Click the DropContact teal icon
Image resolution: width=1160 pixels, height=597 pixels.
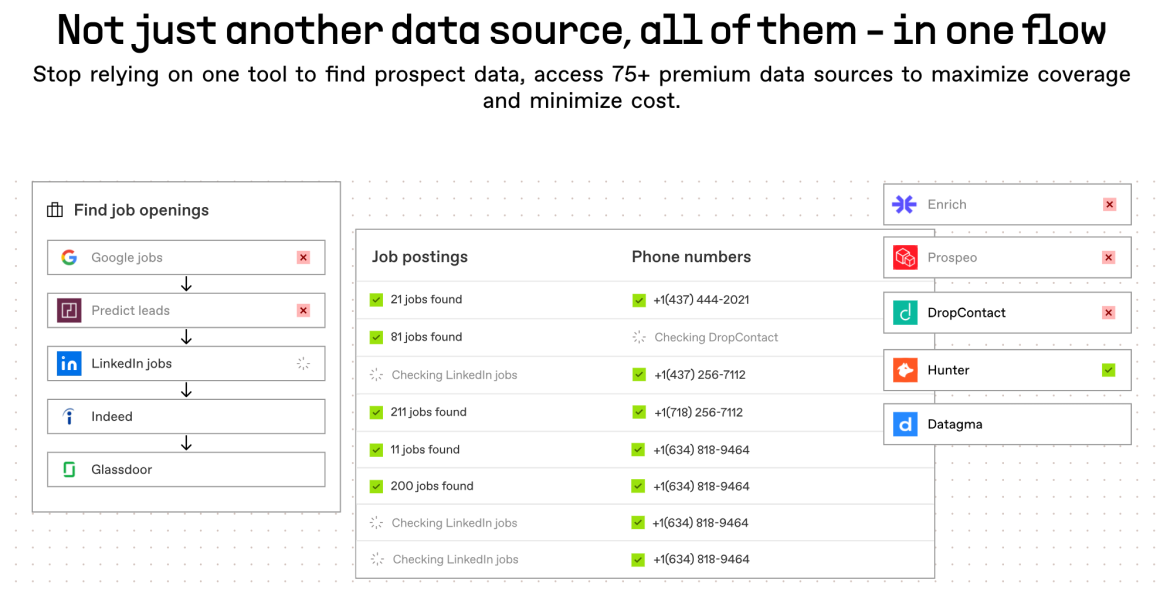pyautogui.click(x=905, y=313)
